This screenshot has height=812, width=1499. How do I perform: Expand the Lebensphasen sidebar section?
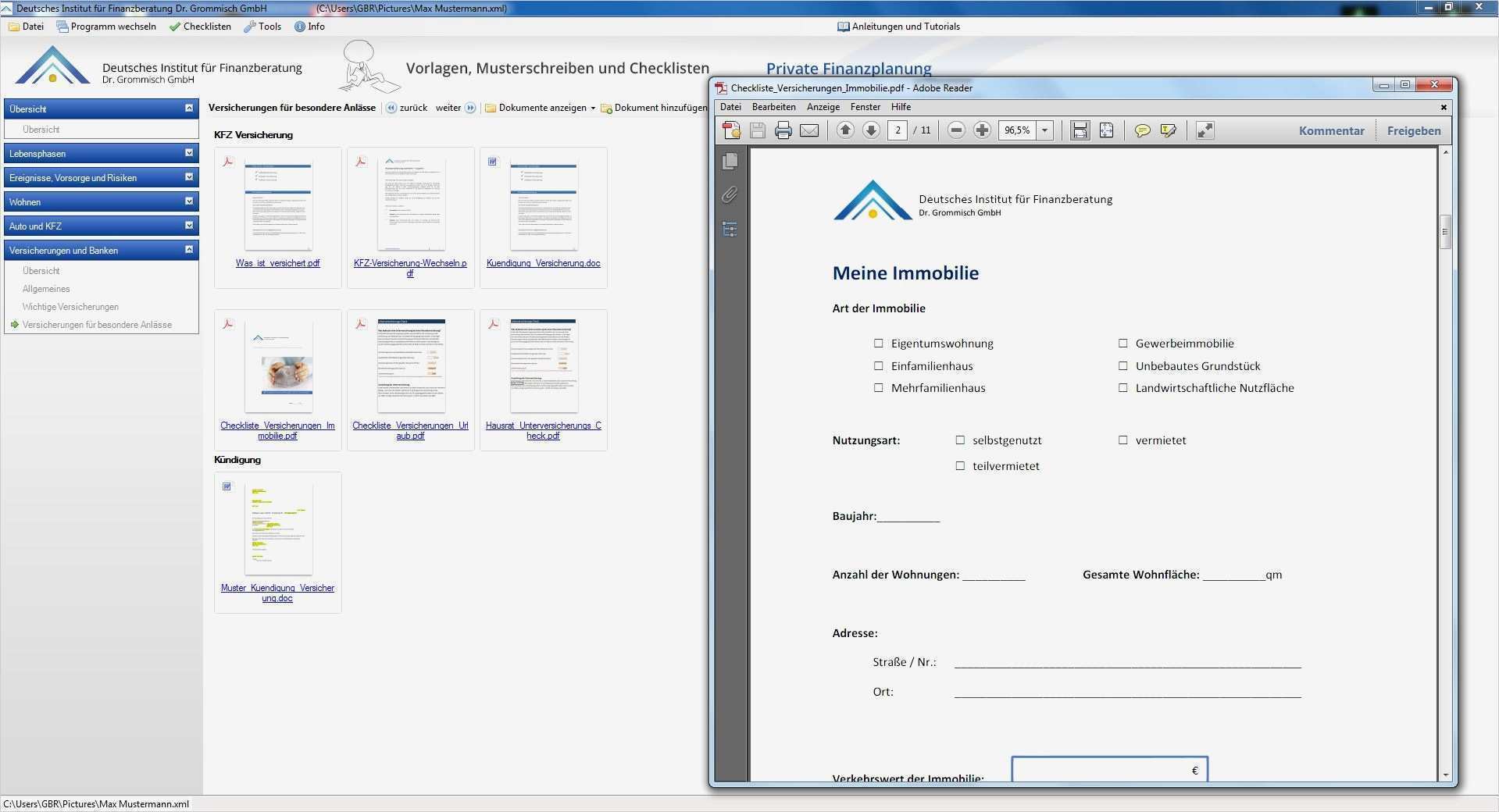[188, 153]
